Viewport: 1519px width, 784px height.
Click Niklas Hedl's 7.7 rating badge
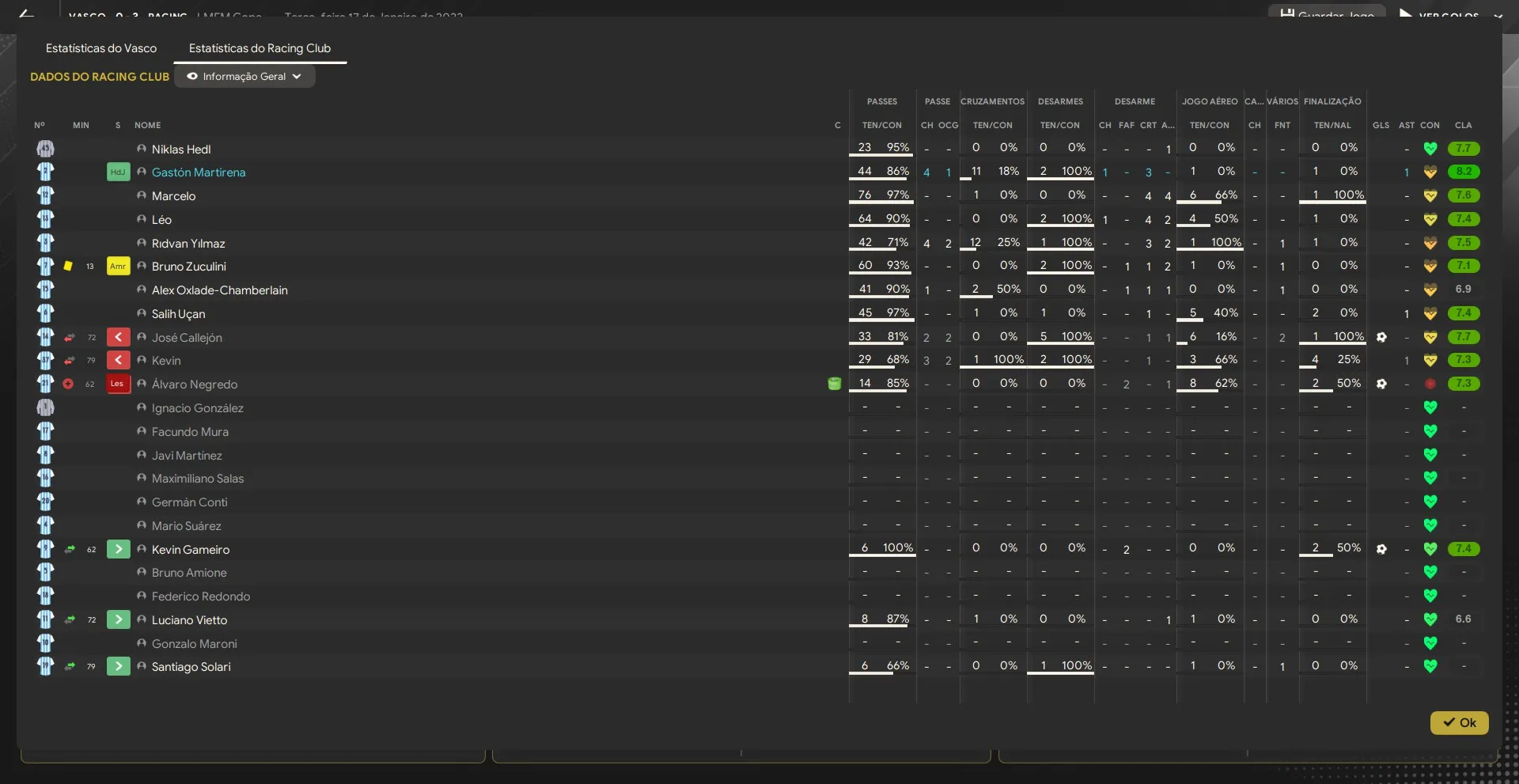[1464, 148]
